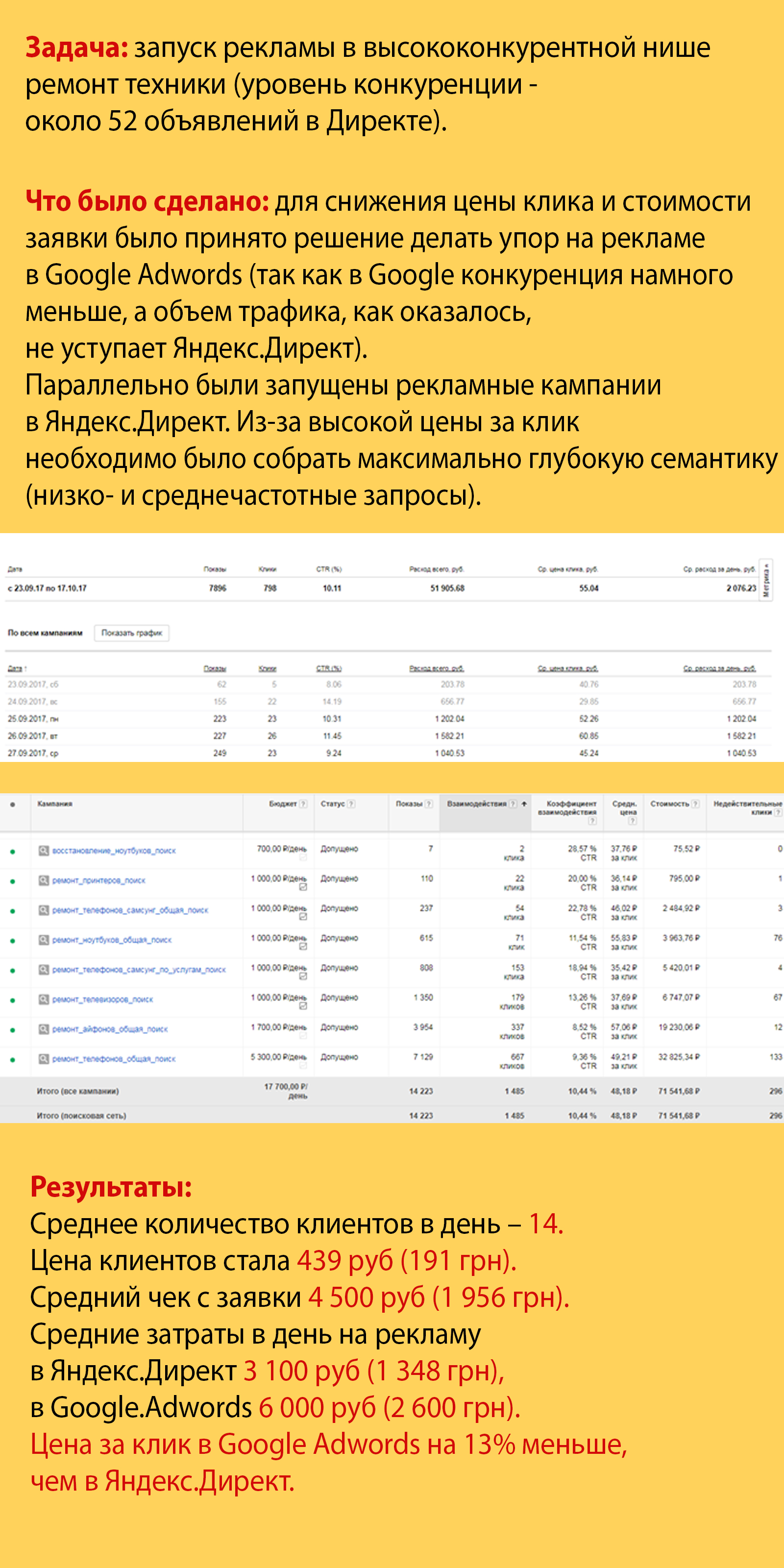
Task: Click the help icon next to Стоимость
Action: (x=696, y=804)
